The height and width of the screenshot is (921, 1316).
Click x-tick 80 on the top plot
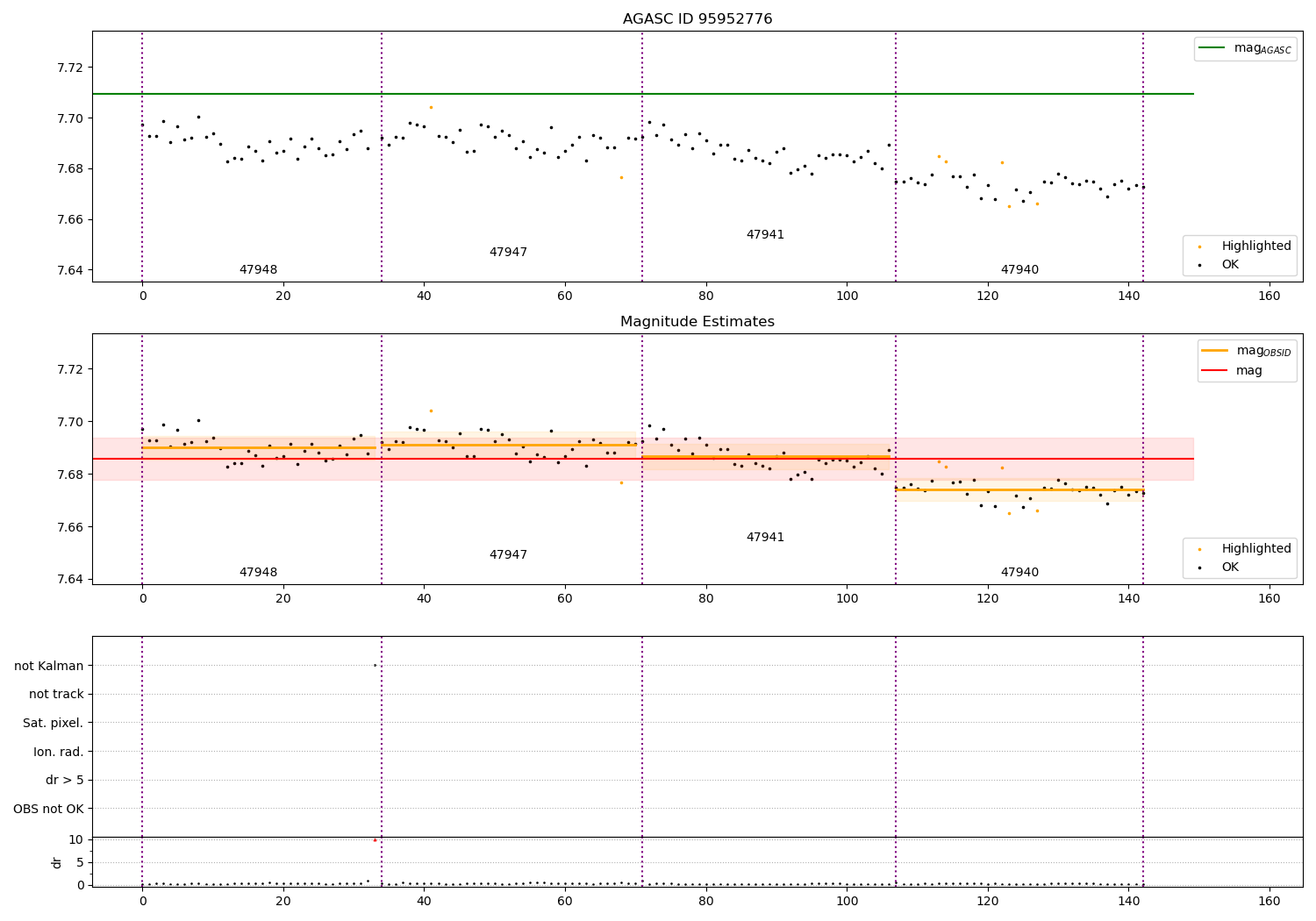point(706,296)
